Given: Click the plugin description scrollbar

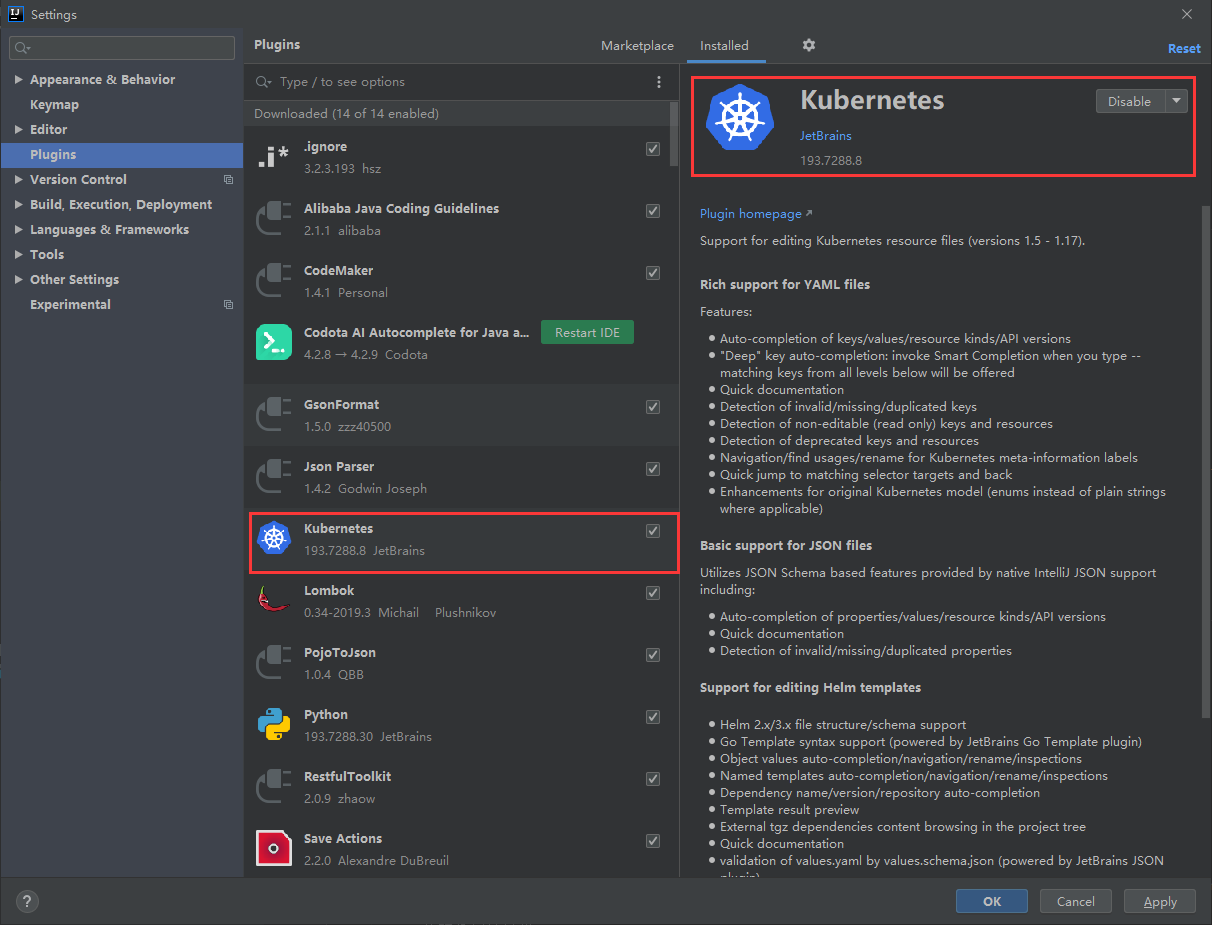Looking at the screenshot, I should pos(1204,460).
